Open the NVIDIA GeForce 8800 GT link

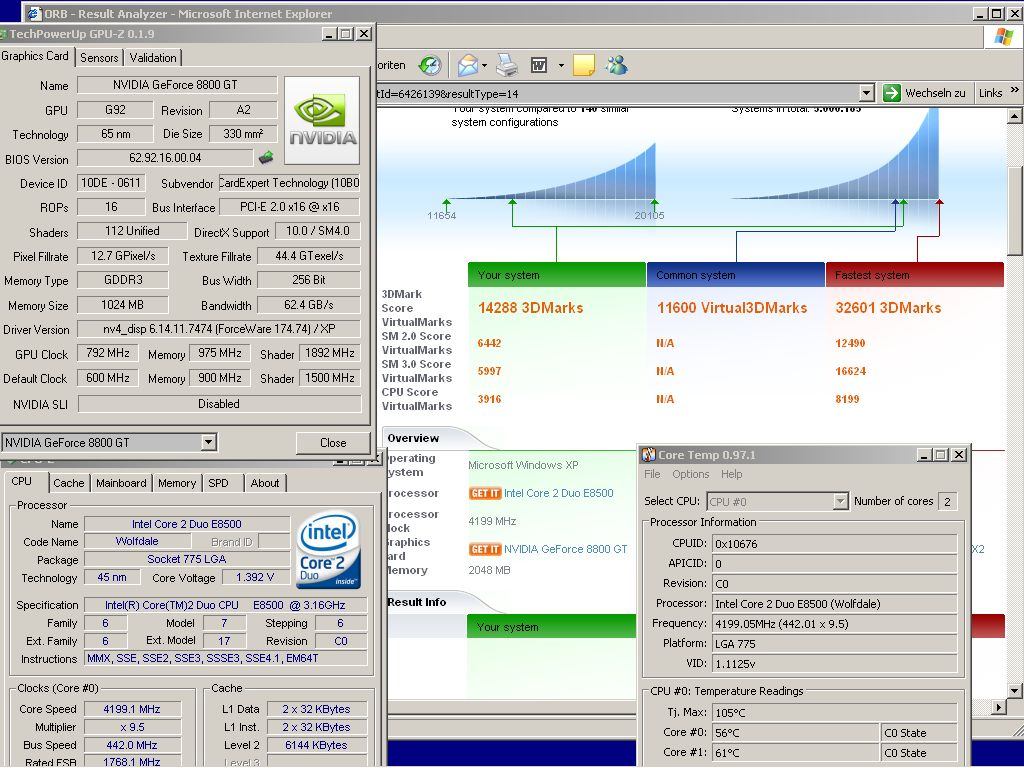coord(566,549)
